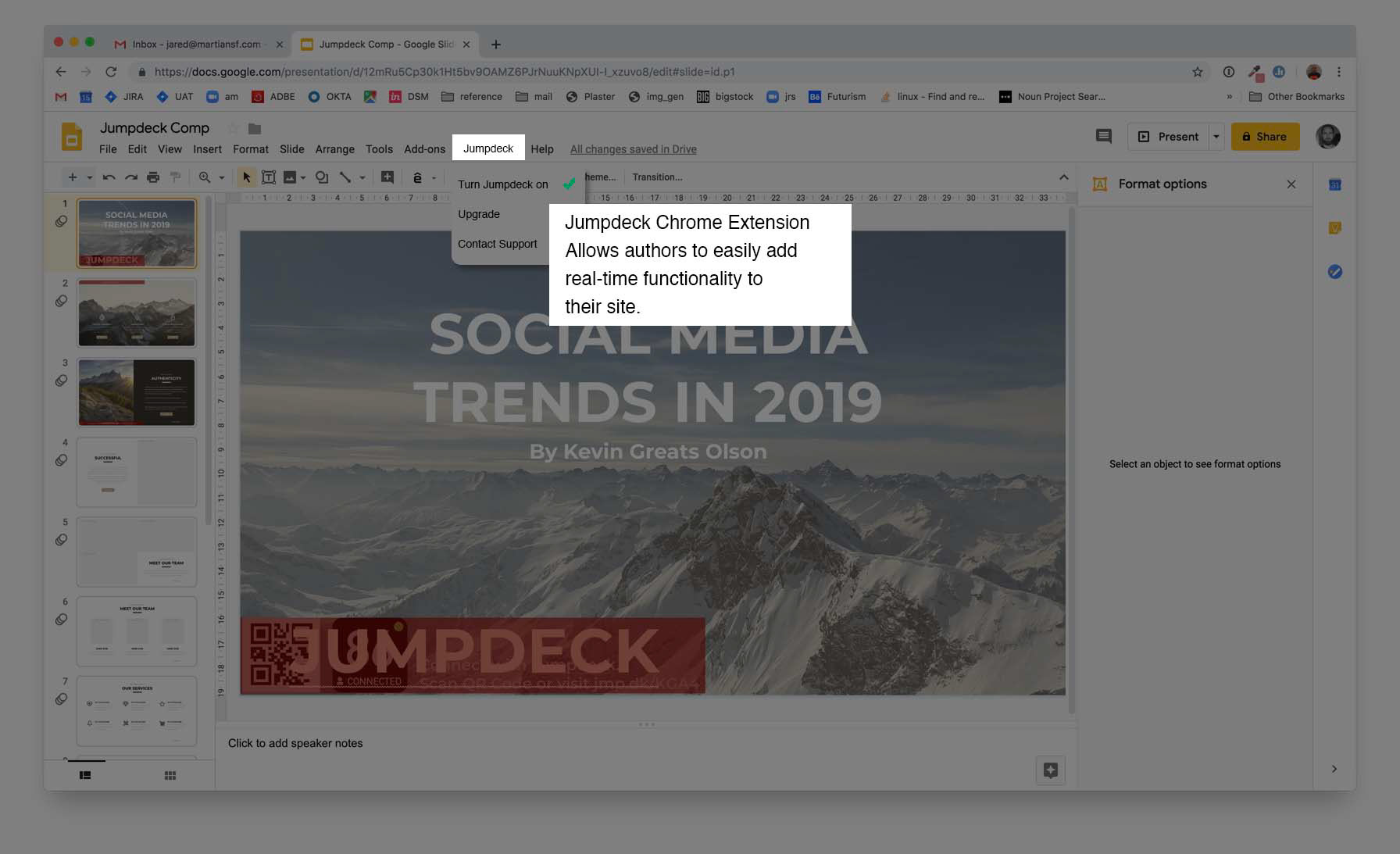Image resolution: width=1400 pixels, height=854 pixels.
Task: Open comment history speech bubble icon
Action: (x=1104, y=137)
